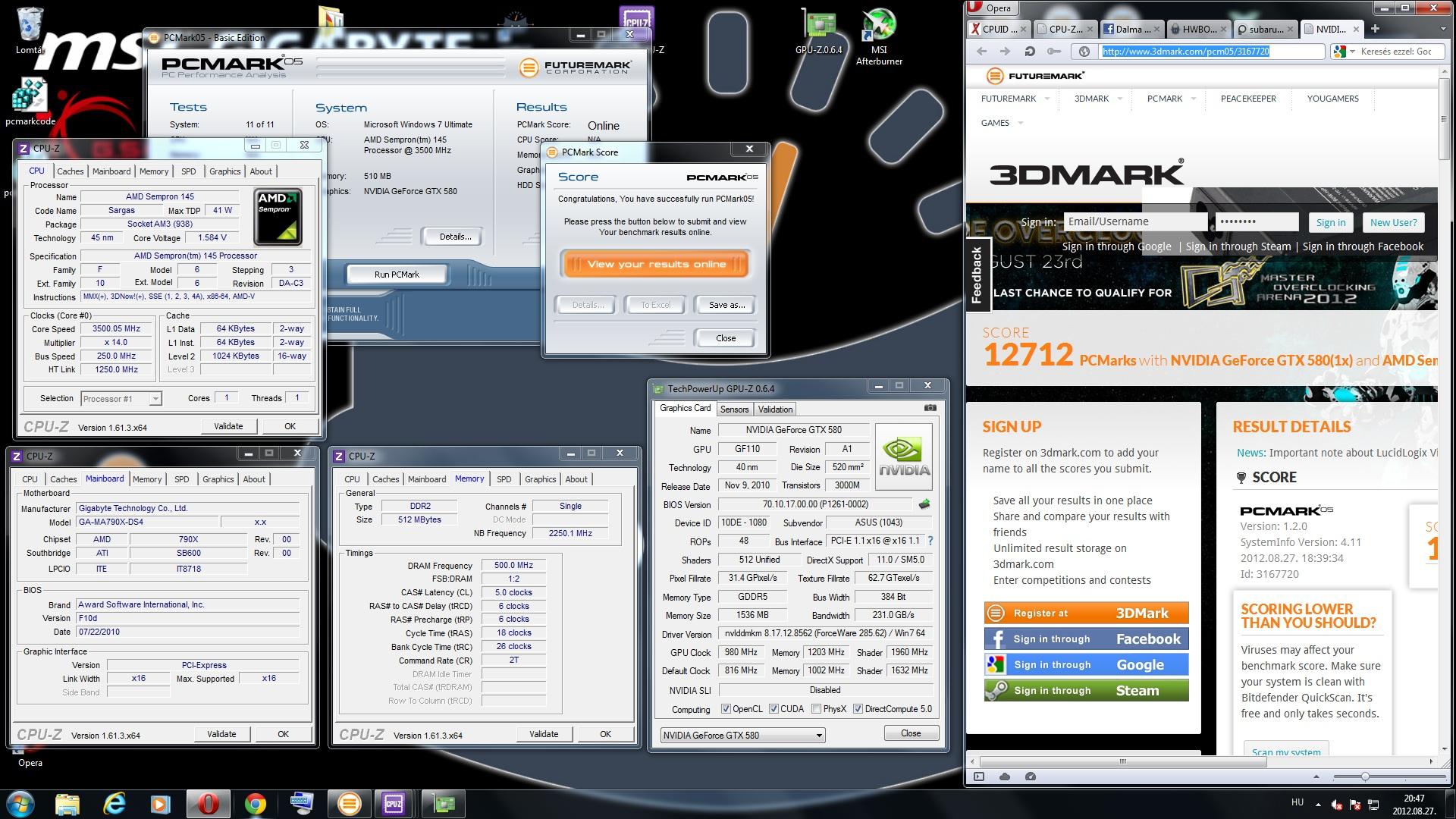Click Sign in through Facebook button
This screenshot has height=819, width=1456.
(1087, 639)
